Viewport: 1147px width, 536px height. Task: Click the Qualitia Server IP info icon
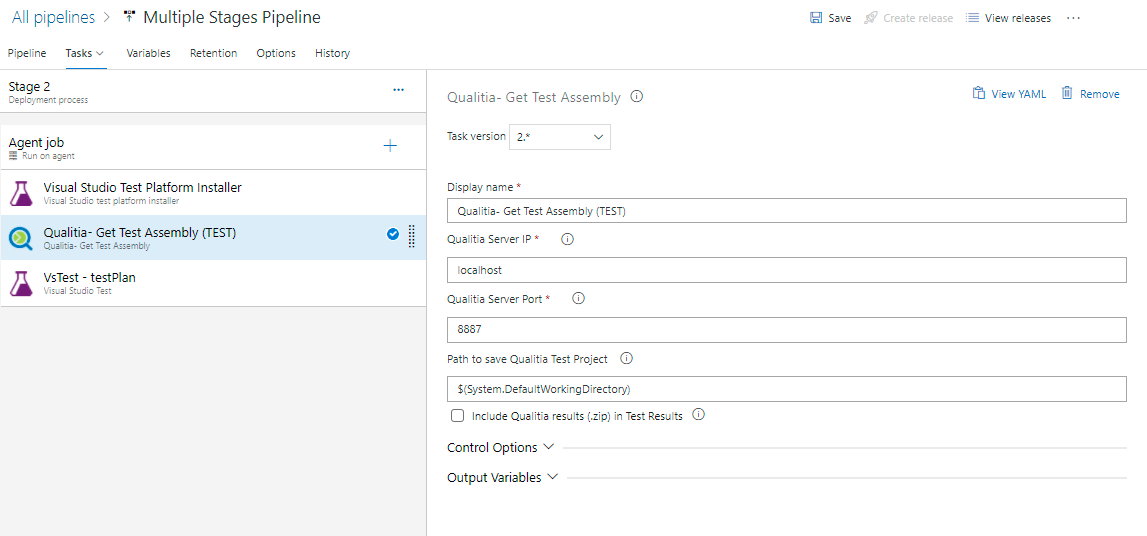click(x=567, y=240)
